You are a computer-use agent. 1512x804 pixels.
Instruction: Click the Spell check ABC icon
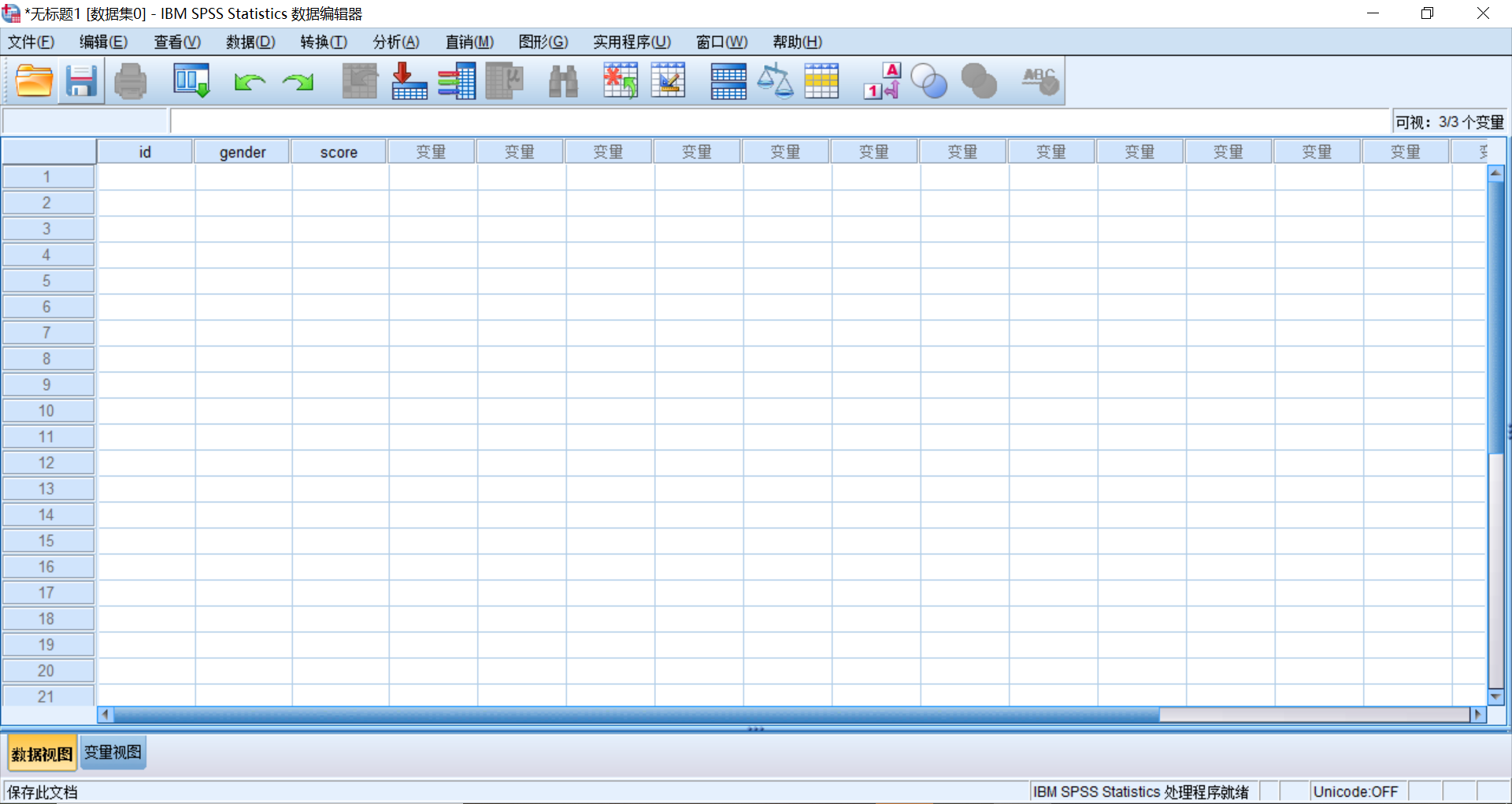click(x=1040, y=81)
